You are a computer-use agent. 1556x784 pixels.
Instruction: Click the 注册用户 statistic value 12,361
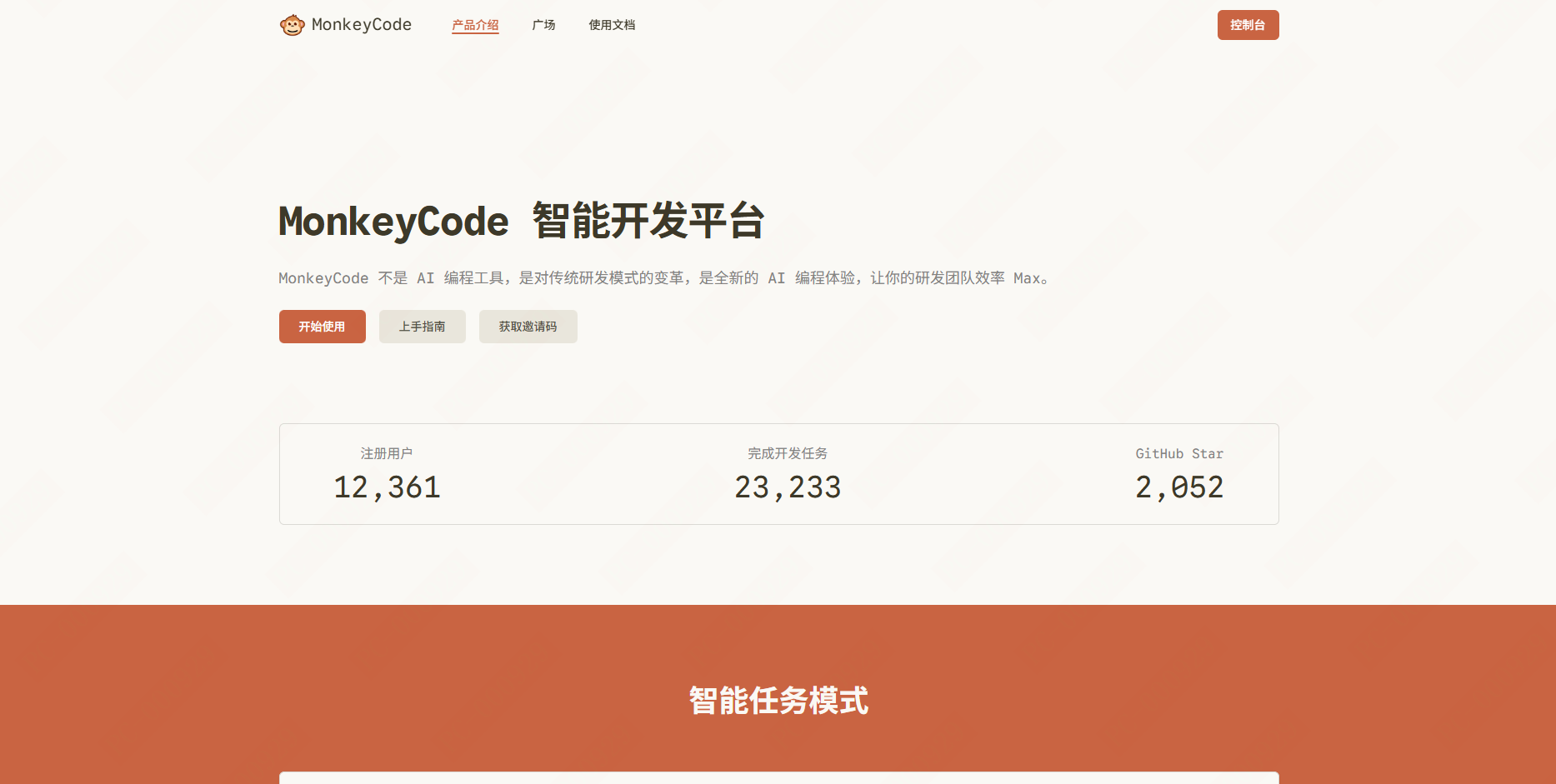tap(386, 487)
